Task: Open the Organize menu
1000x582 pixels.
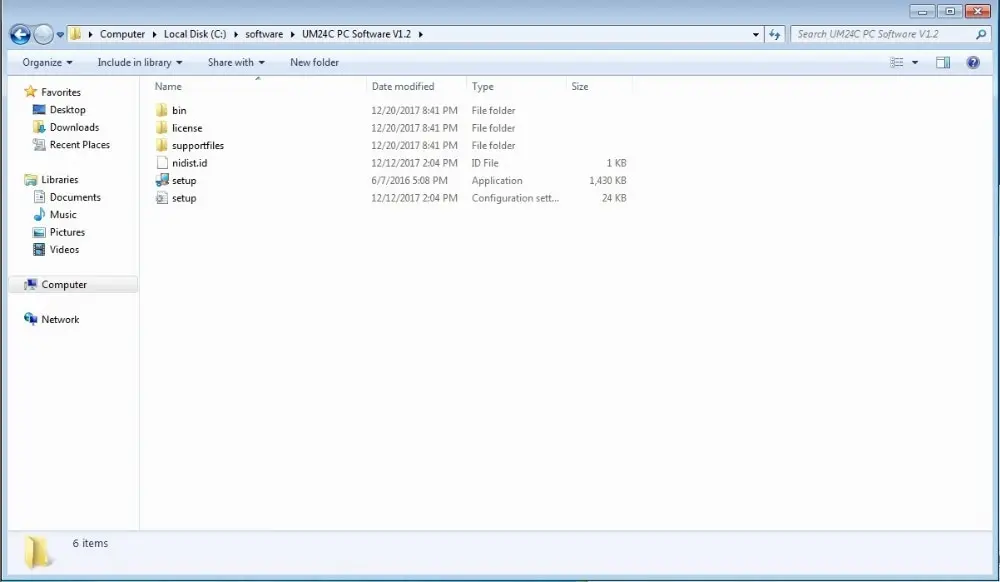Action: (x=47, y=62)
